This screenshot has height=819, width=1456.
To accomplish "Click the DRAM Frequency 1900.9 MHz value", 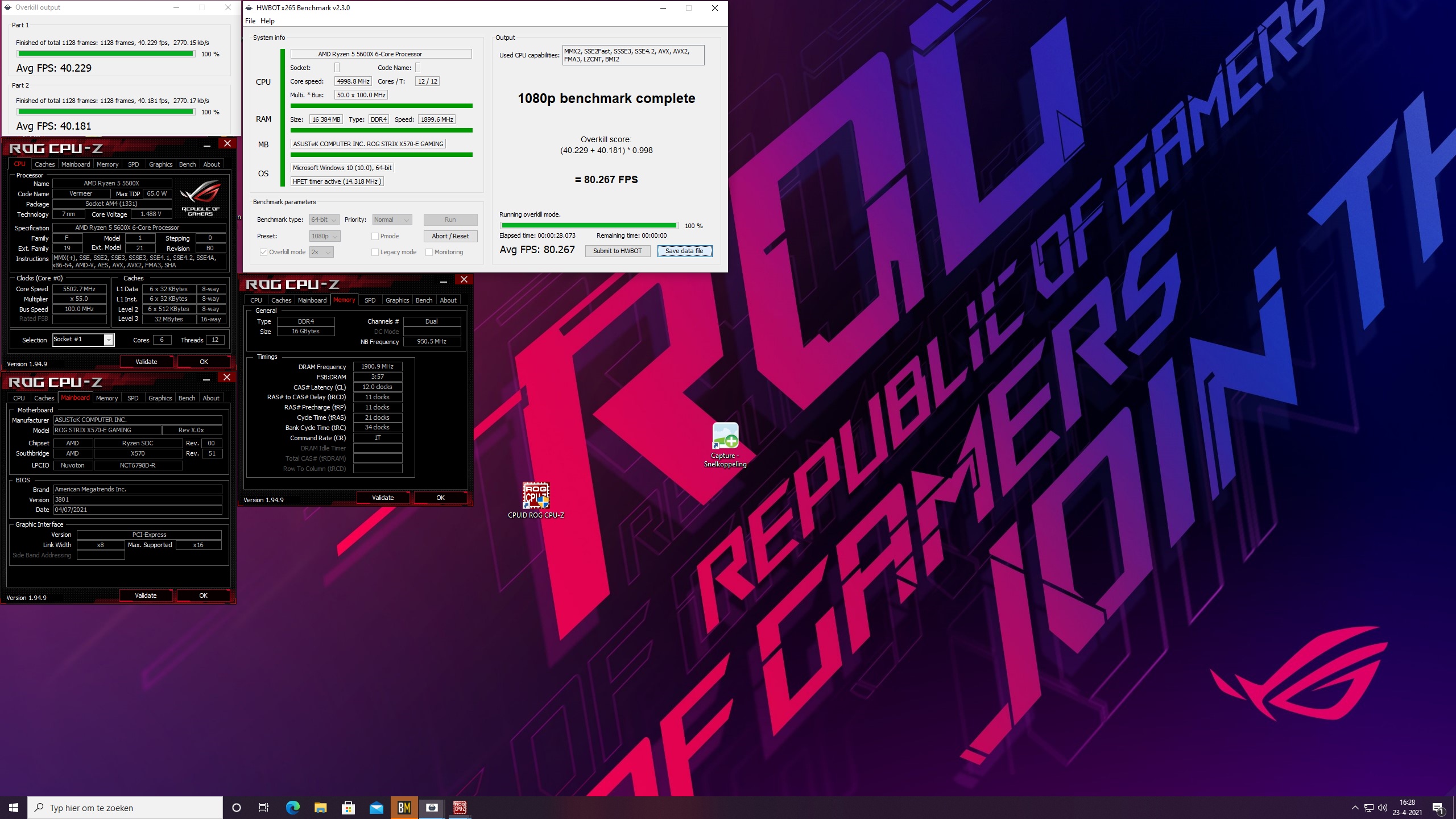I will (378, 367).
